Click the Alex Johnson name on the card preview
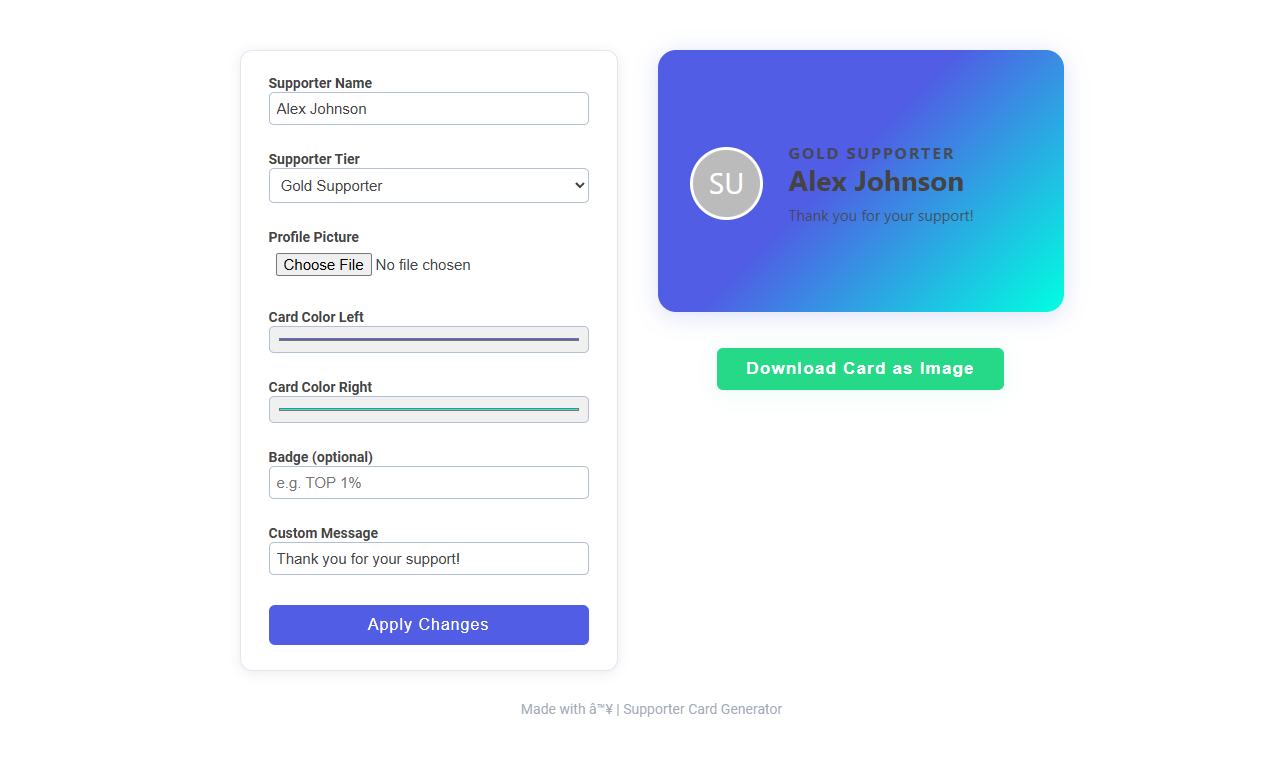Viewport: 1263px width, 778px height. pos(876,182)
